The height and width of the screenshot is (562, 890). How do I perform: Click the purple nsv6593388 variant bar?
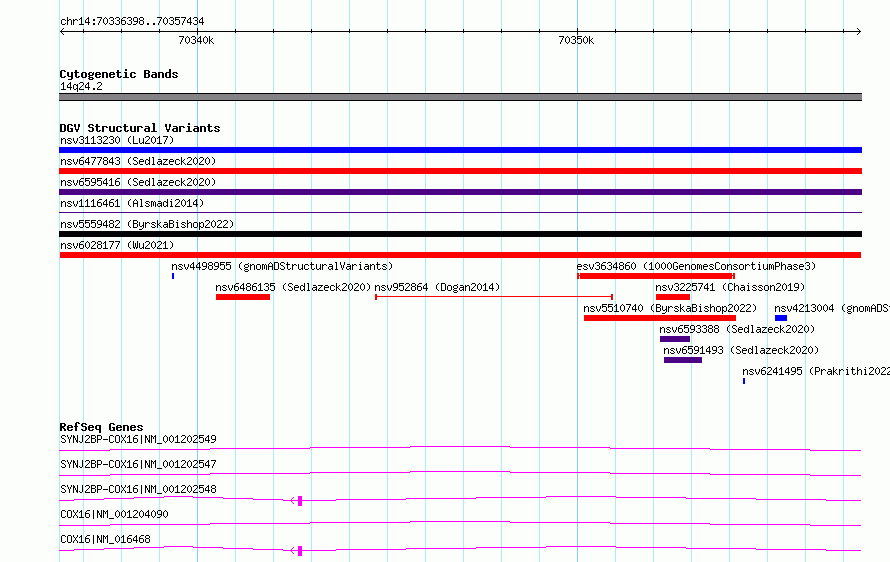coord(675,339)
